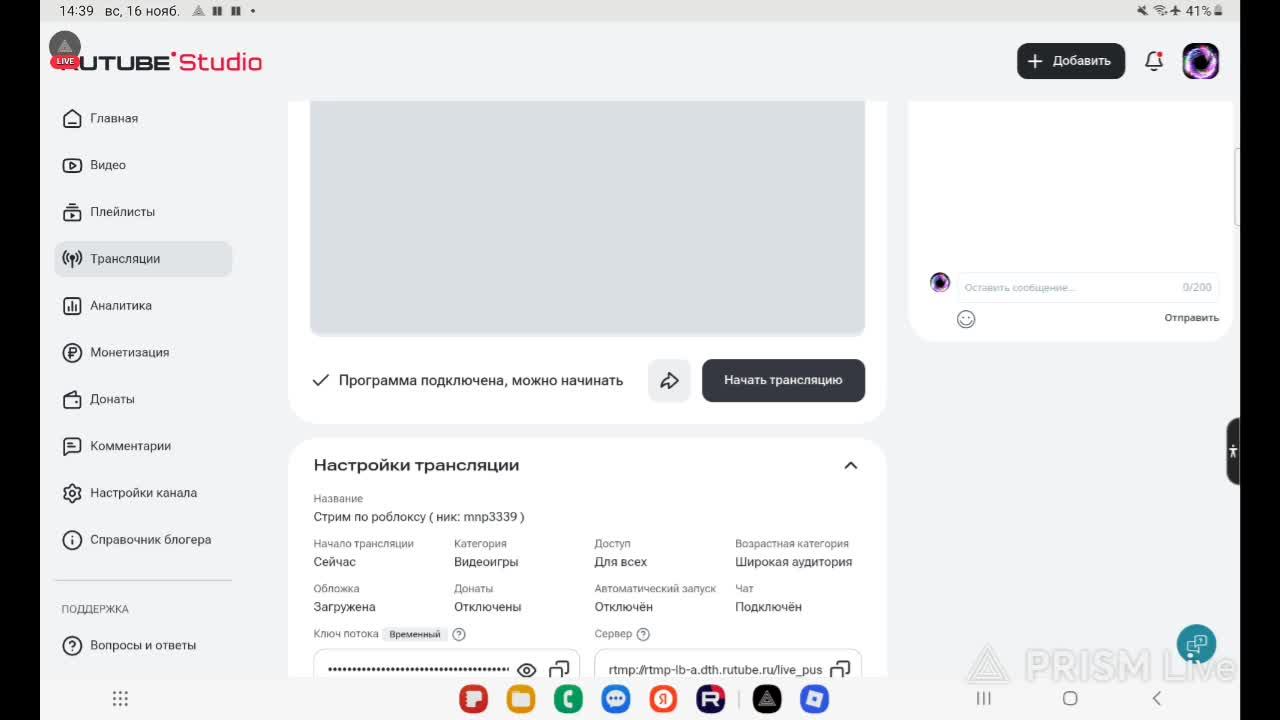Click help icon next to Сервер
Screen dimensions: 1280x720
643,634
